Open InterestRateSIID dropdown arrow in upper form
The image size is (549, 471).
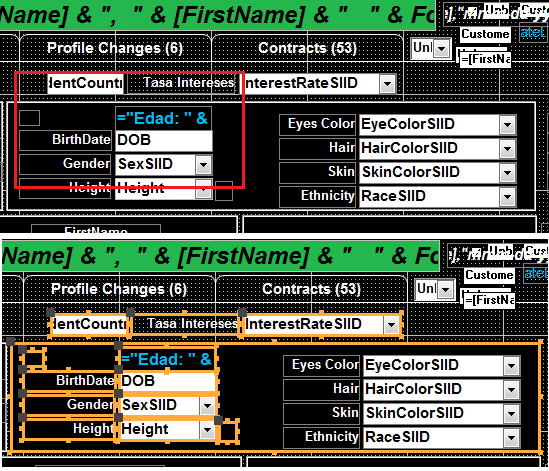(388, 84)
